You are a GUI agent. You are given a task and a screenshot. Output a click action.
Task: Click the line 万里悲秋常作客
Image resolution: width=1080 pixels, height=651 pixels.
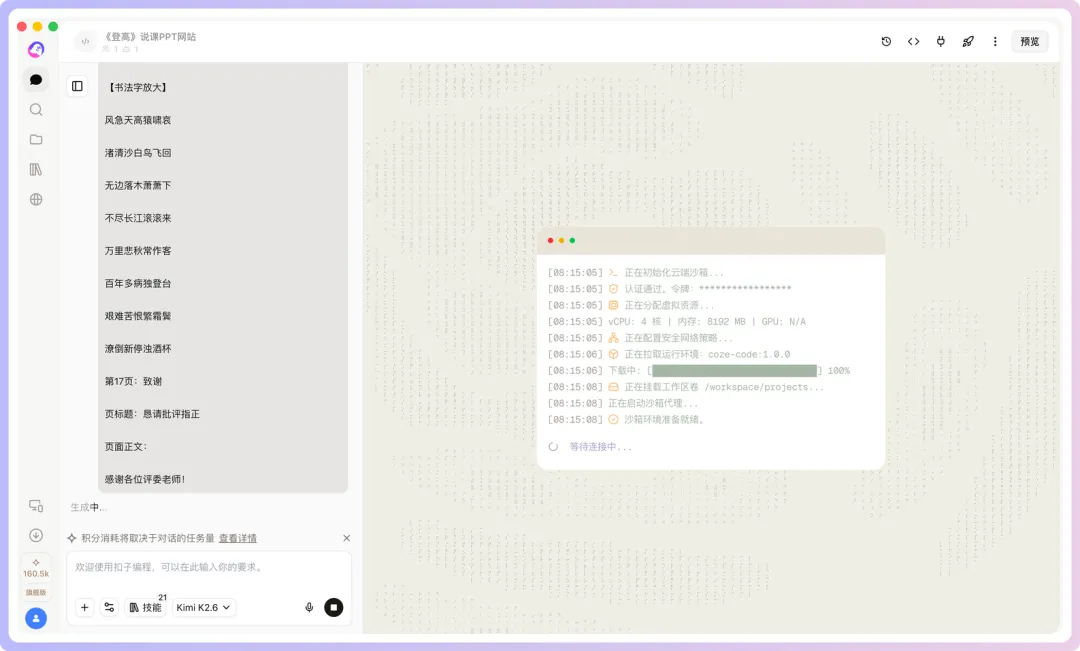[138, 250]
